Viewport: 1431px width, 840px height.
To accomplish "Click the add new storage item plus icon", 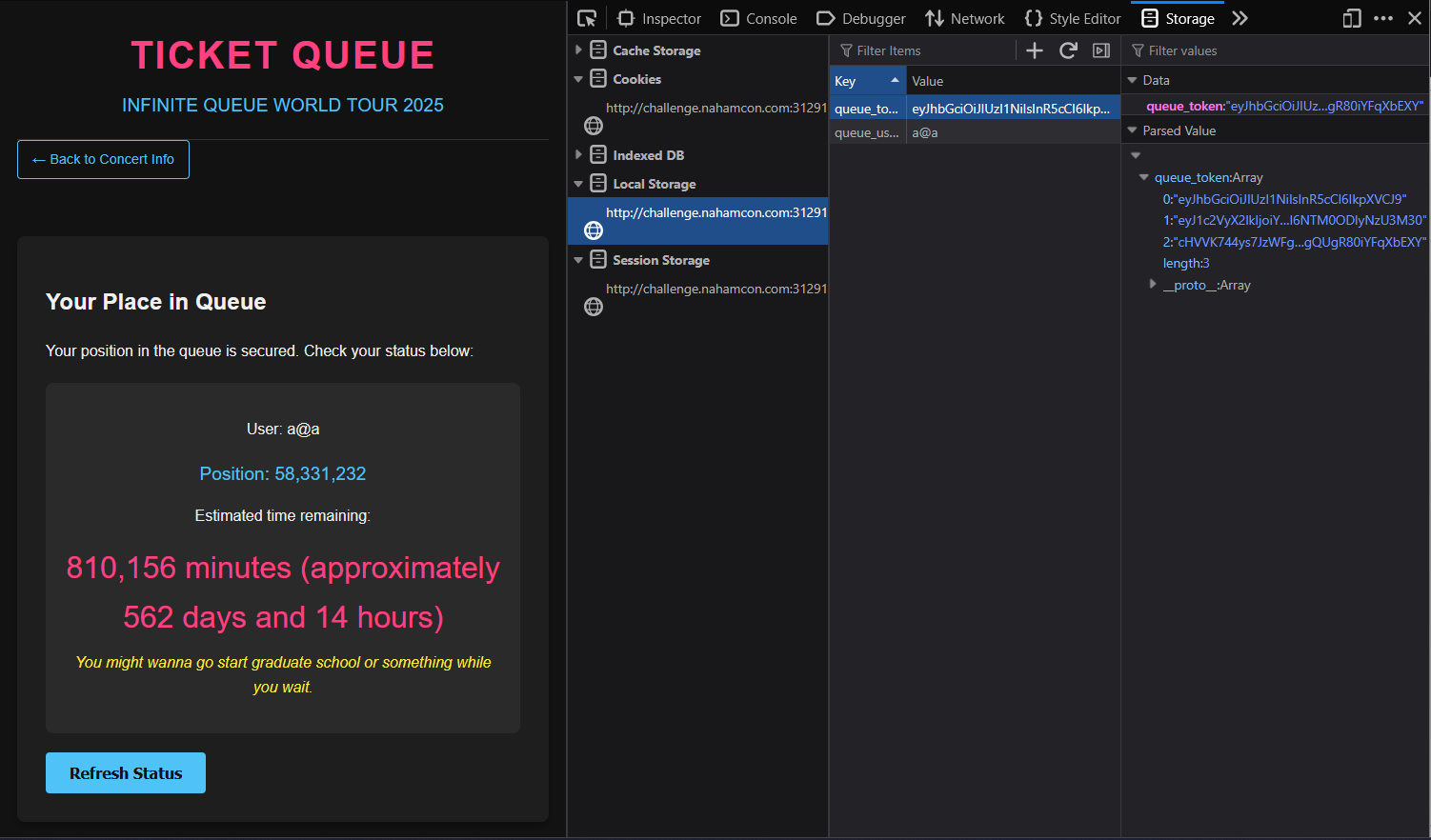I will click(x=1035, y=50).
